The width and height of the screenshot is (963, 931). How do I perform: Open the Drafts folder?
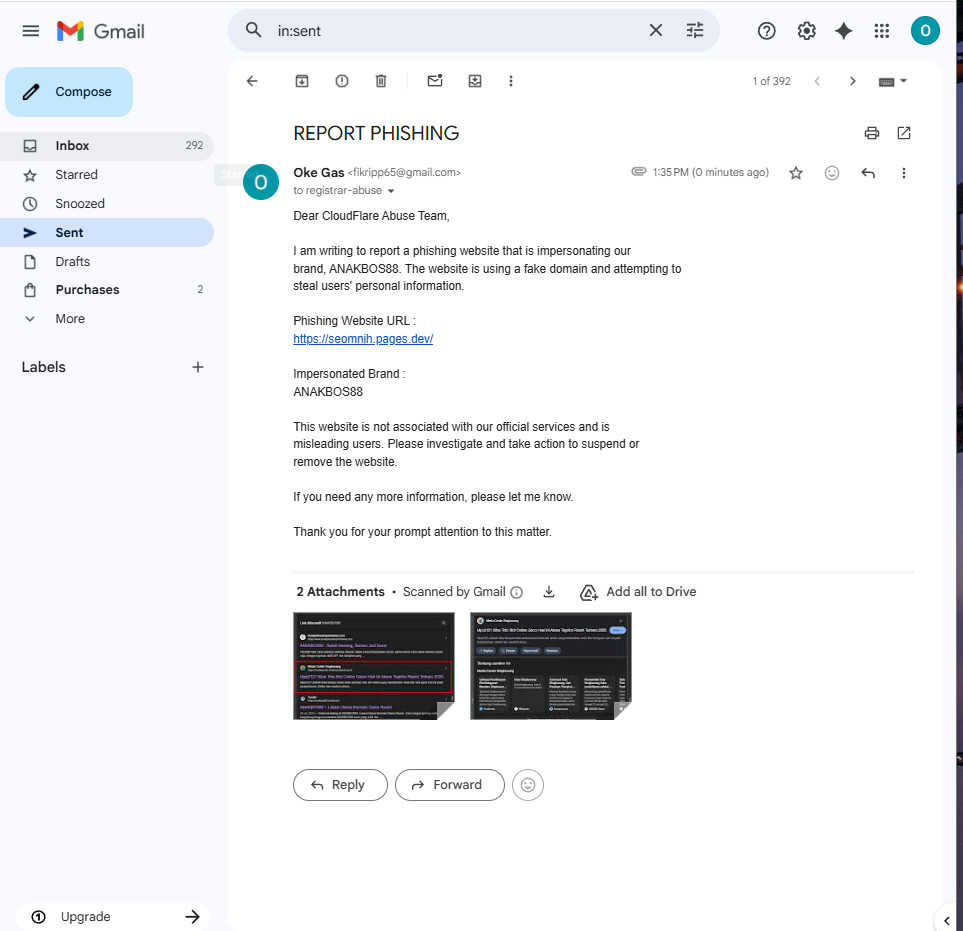pyautogui.click(x=107, y=262)
